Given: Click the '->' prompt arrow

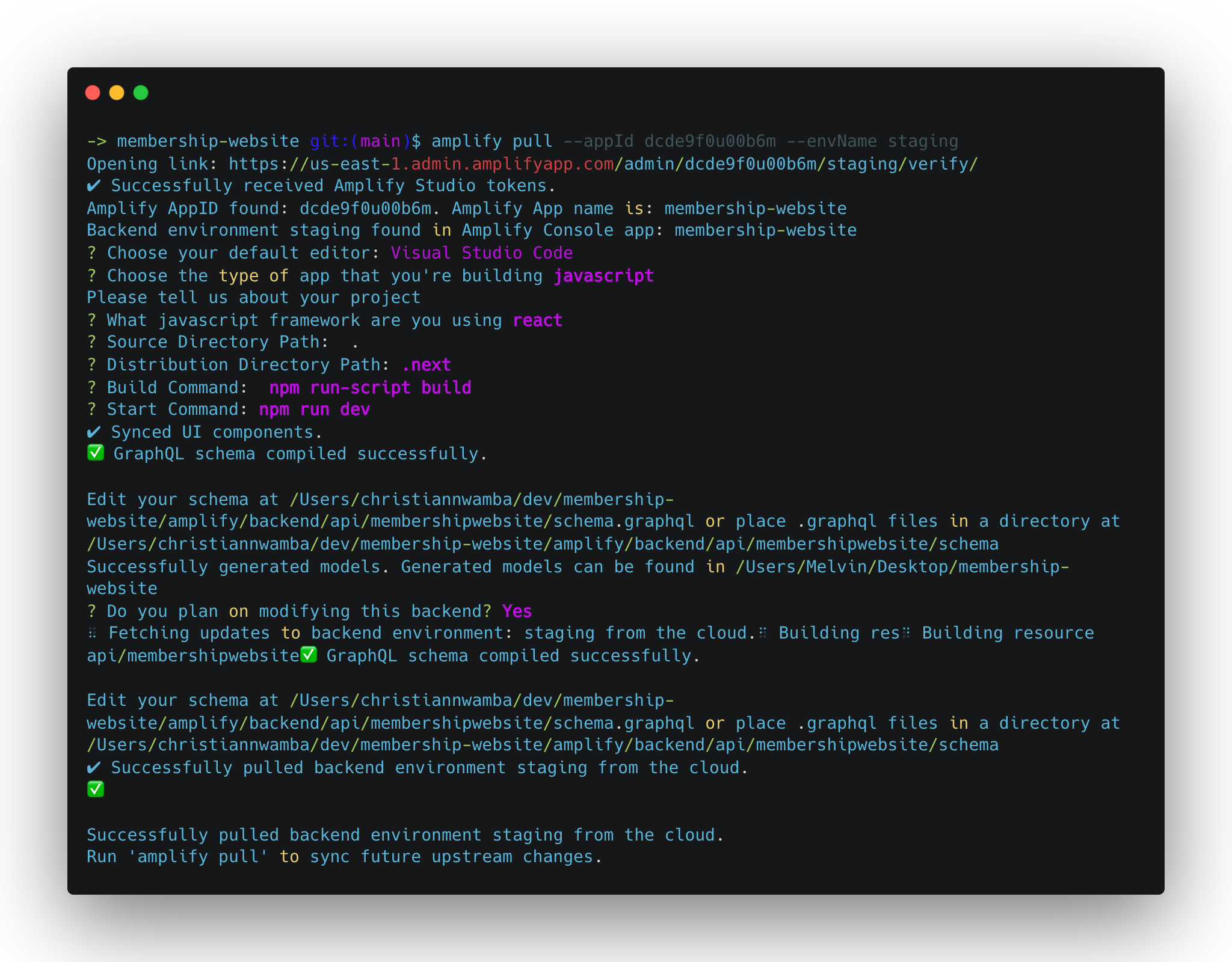Looking at the screenshot, I should click(x=97, y=141).
